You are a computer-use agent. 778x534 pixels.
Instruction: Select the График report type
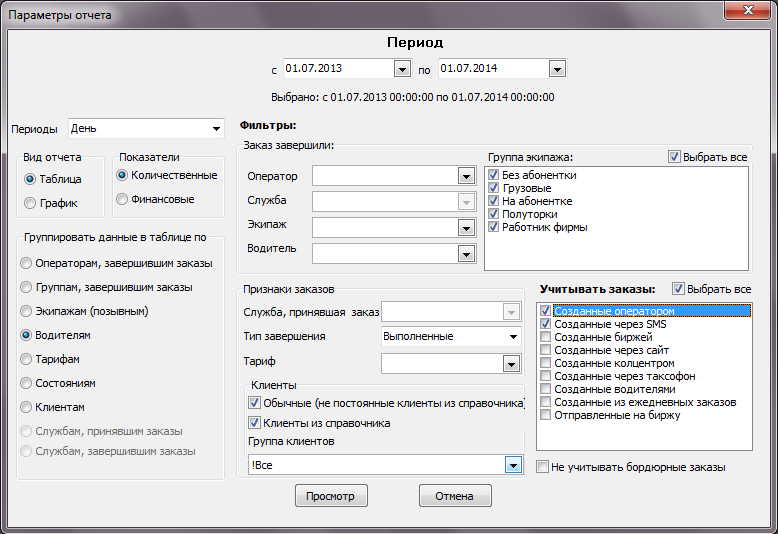(x=30, y=203)
